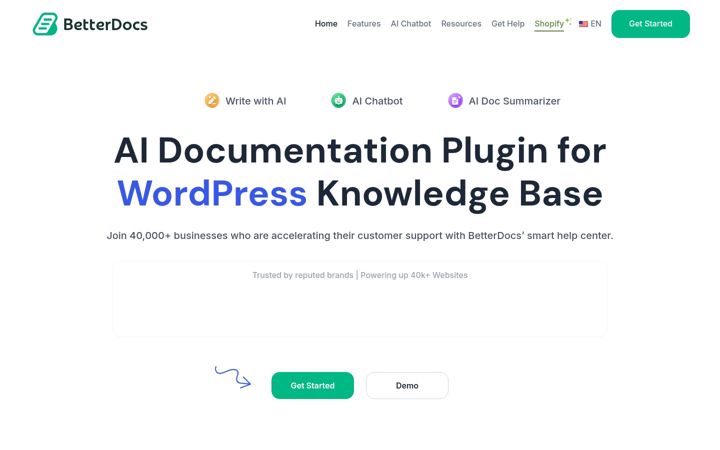Screen dimensions: 720x450
Task: Click the US flag language icon
Action: 583,24
